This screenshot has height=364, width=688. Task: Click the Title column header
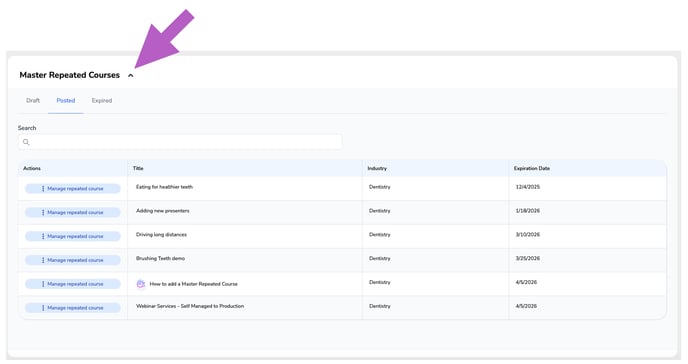[138, 168]
